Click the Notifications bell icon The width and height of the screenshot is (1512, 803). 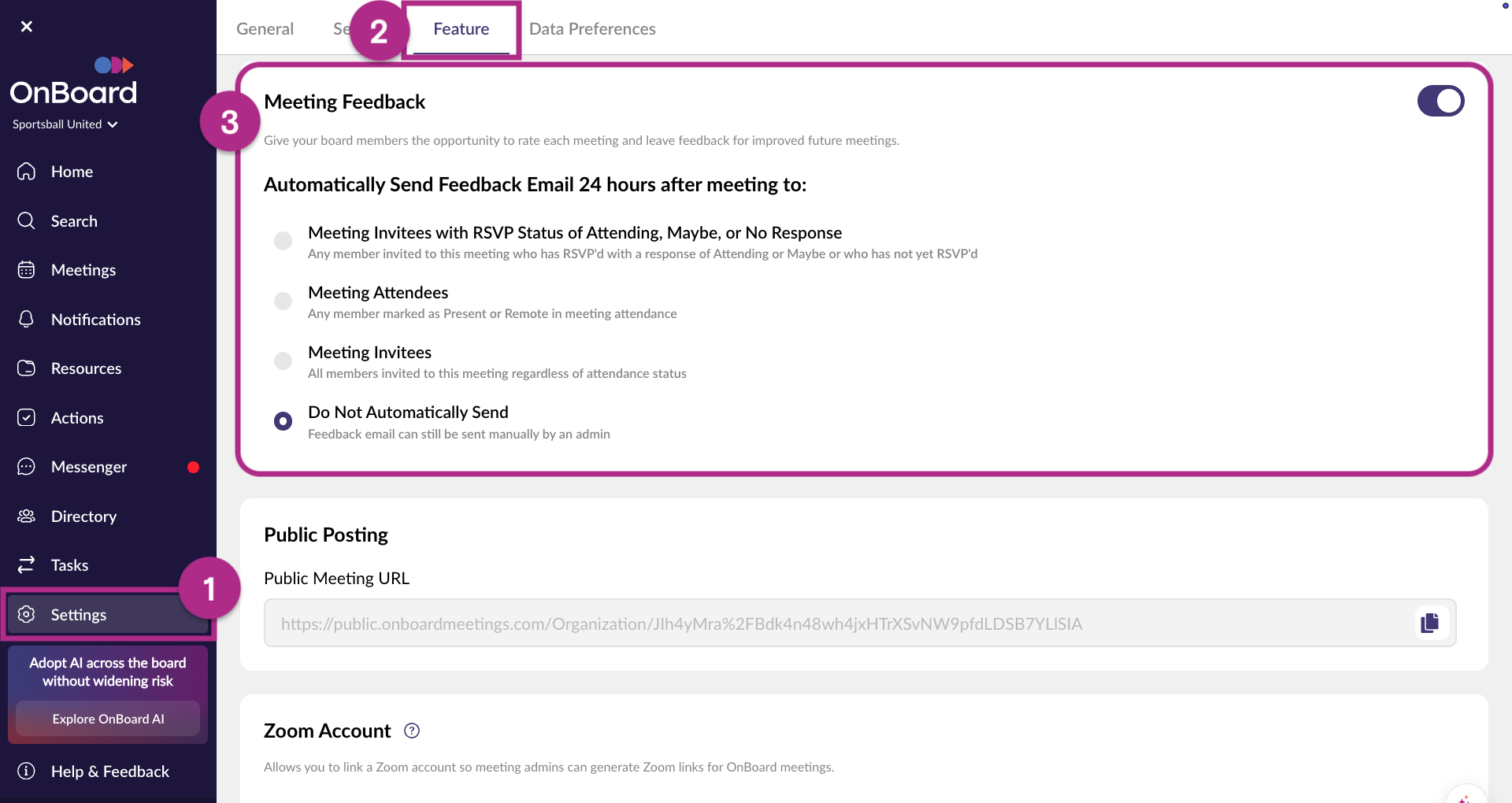26,319
